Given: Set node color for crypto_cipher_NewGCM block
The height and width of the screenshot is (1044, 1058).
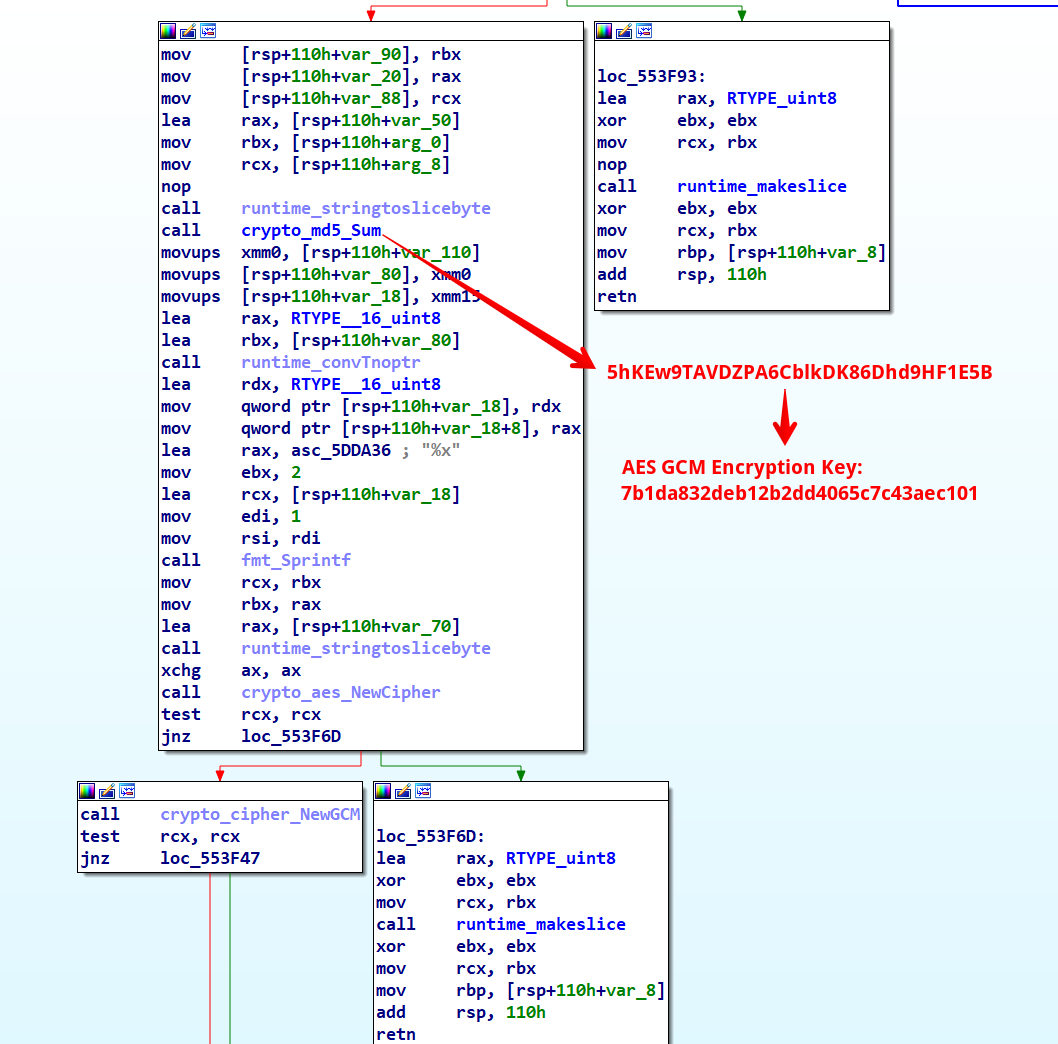Looking at the screenshot, I should pos(87,791).
